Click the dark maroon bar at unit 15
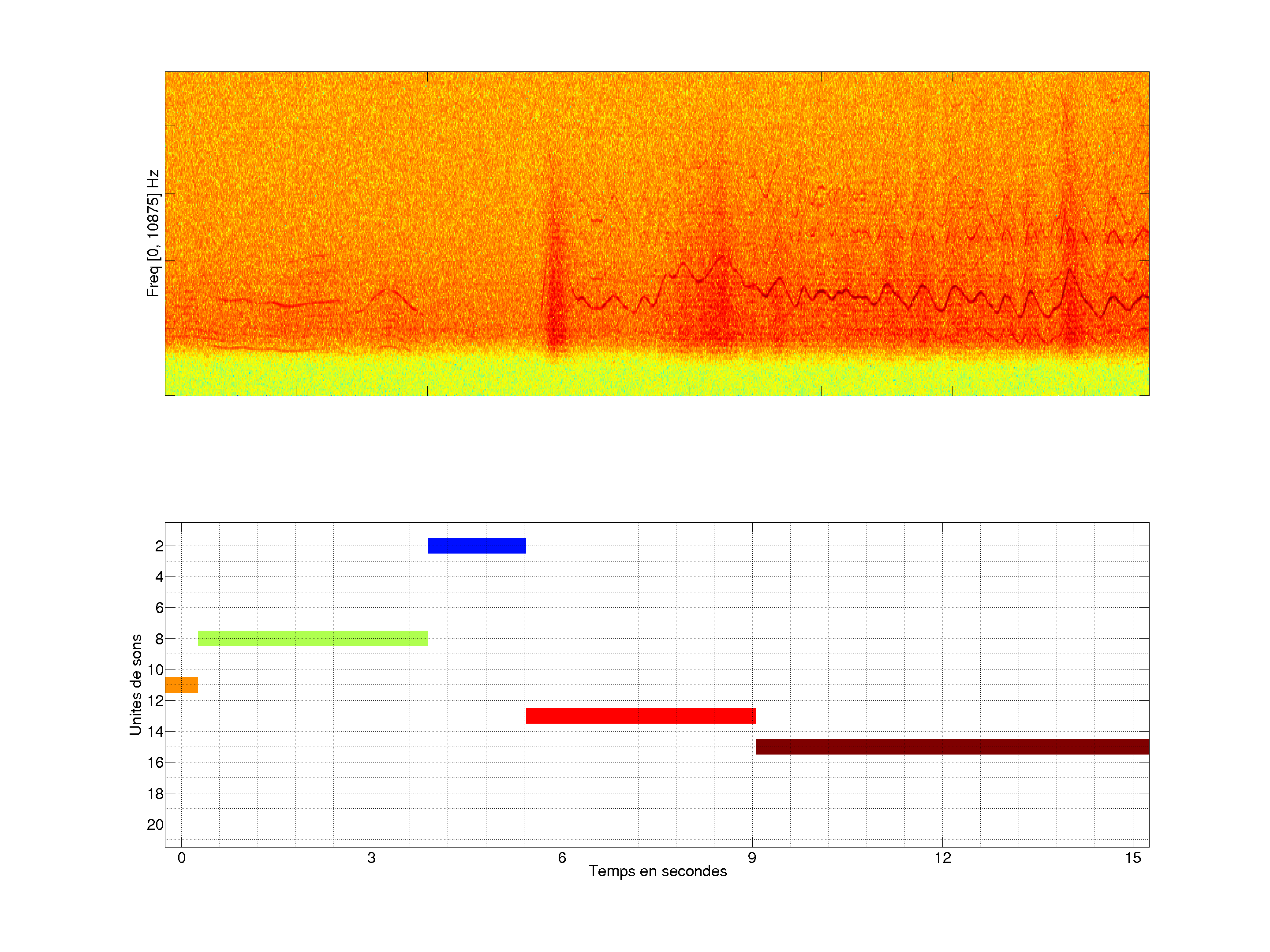1270x952 pixels. point(952,747)
